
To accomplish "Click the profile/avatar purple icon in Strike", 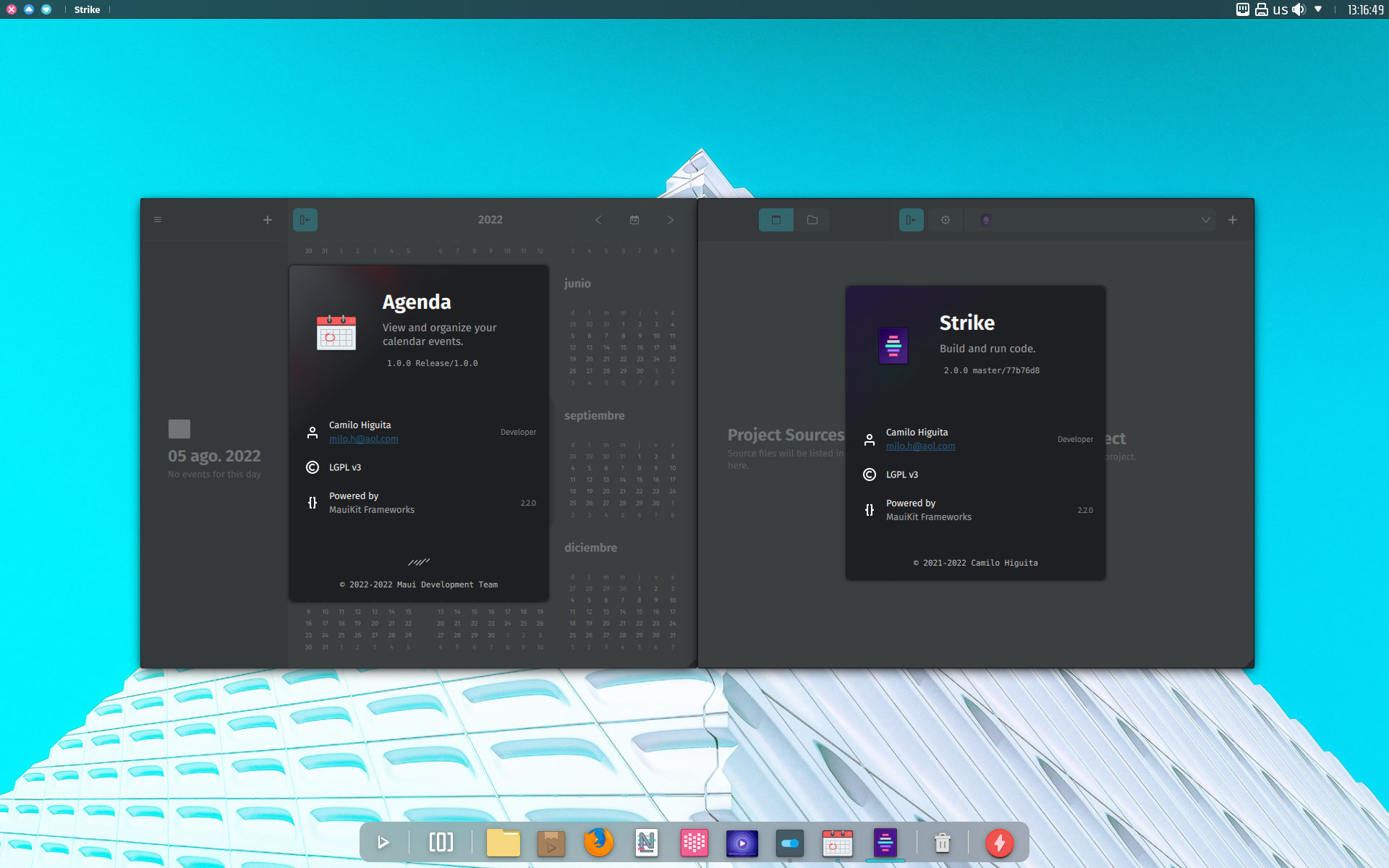I will pos(986,219).
